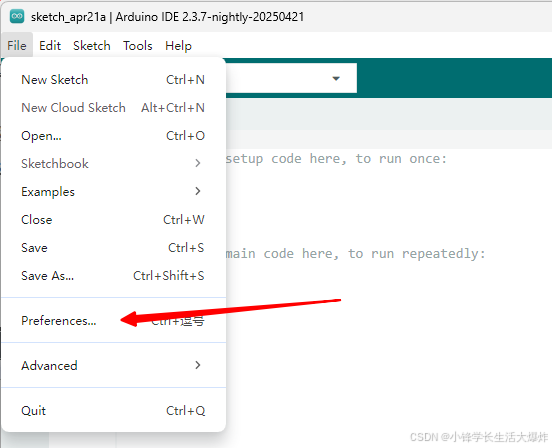Open the File menu
The height and width of the screenshot is (448, 552).
tap(17, 45)
